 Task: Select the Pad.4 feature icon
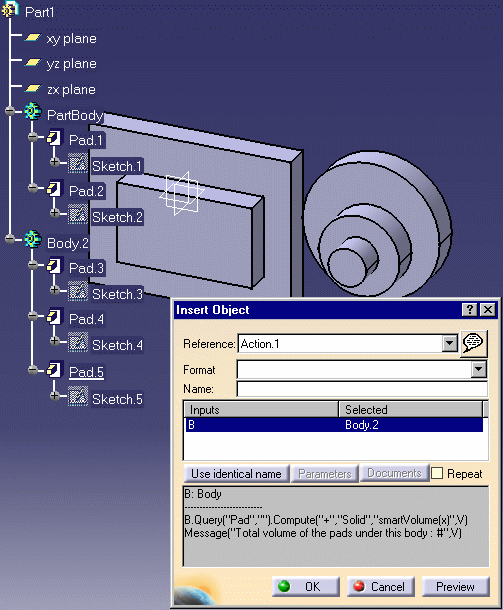tap(54, 317)
